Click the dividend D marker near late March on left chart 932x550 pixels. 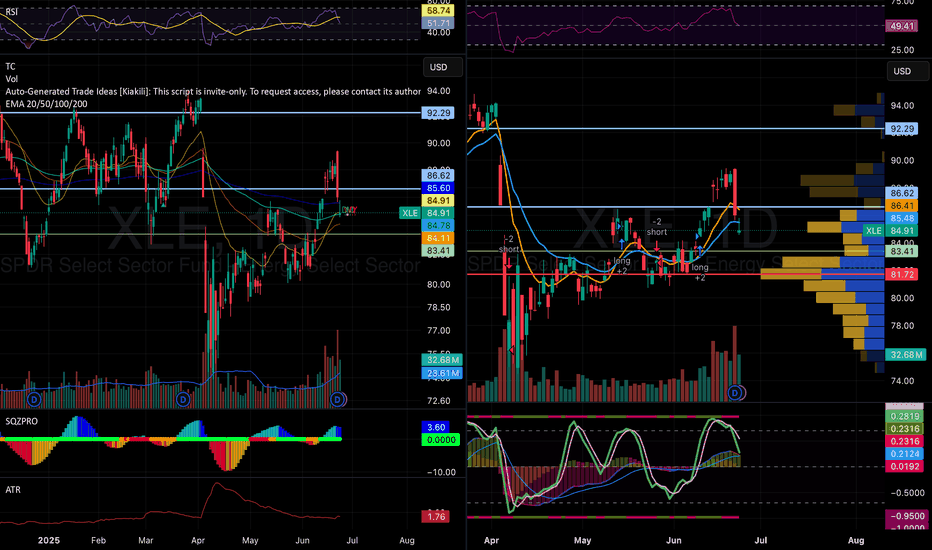[x=183, y=400]
